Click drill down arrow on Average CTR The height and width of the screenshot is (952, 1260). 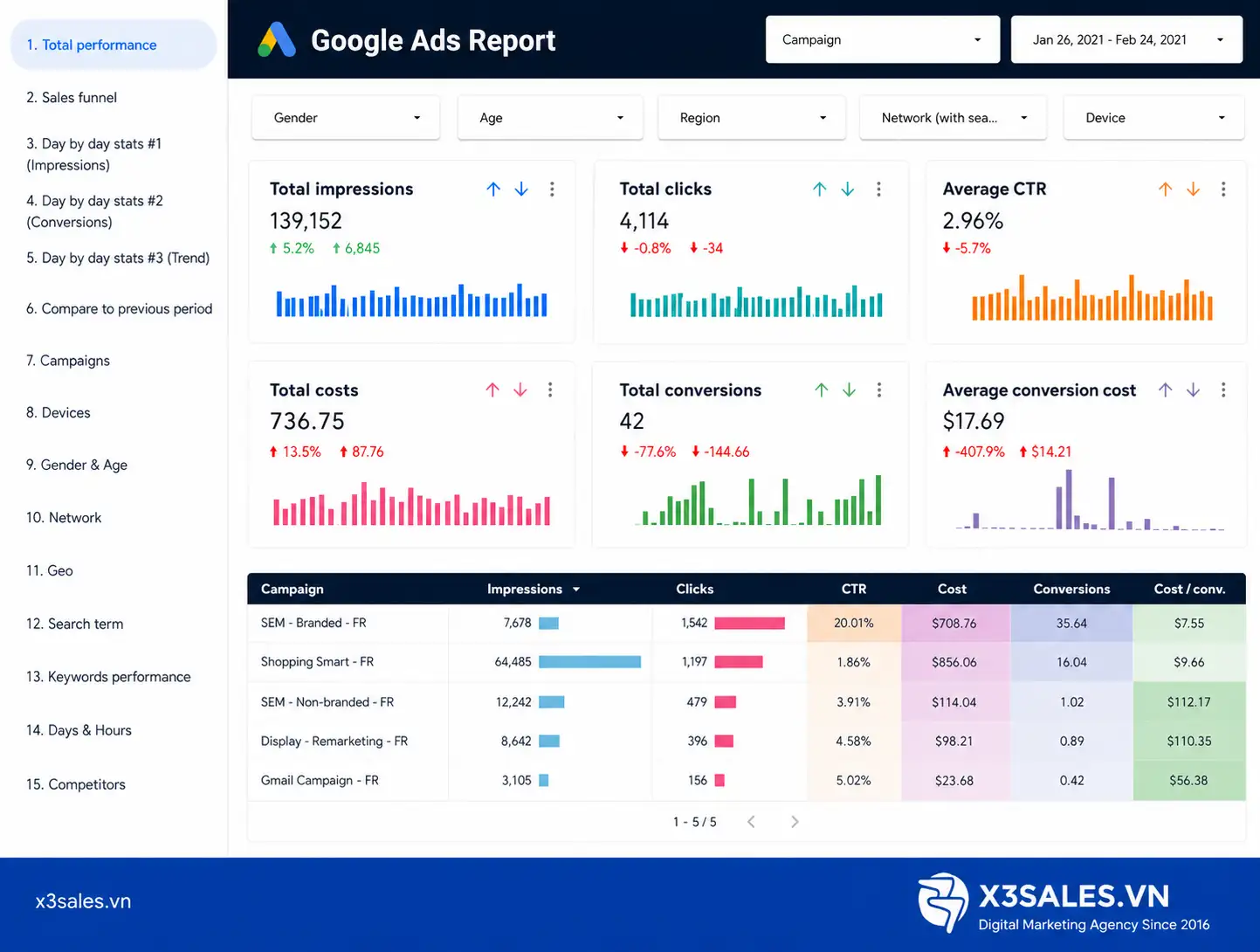(1193, 189)
